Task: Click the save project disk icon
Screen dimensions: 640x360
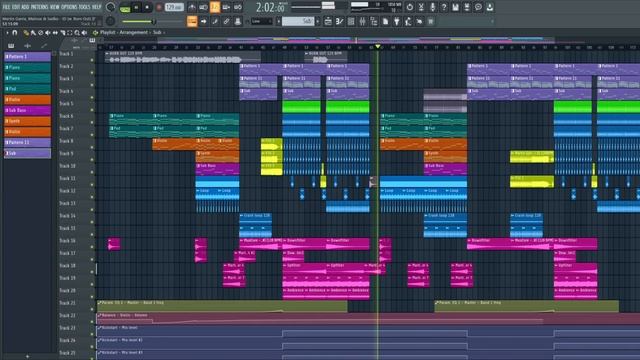Action: point(455,7)
